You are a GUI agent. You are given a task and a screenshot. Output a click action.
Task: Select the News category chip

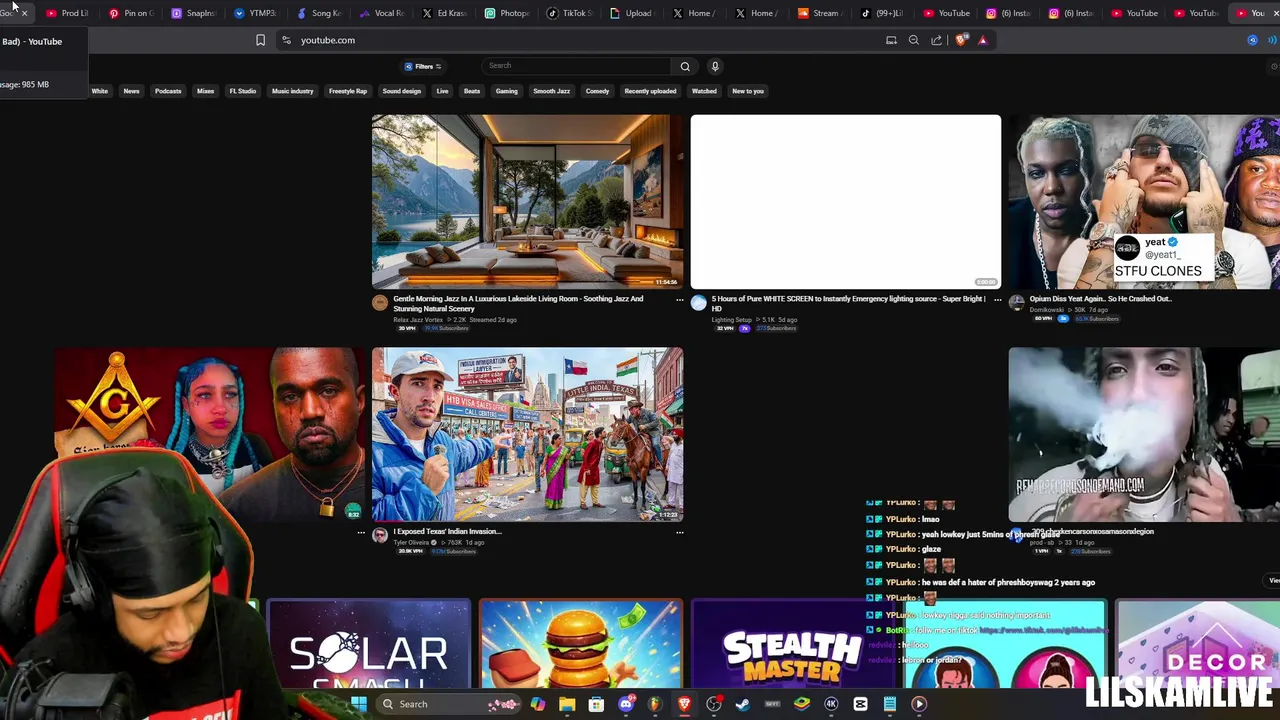[131, 91]
